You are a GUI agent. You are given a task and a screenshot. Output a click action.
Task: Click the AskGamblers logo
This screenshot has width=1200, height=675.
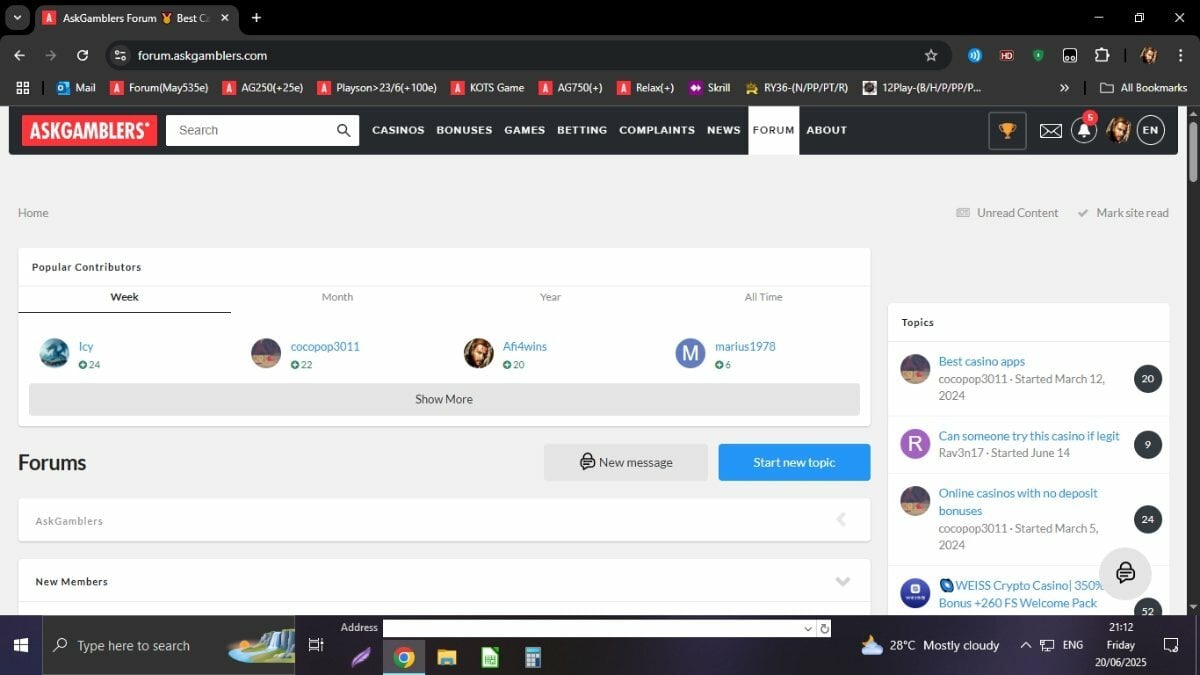tap(89, 130)
